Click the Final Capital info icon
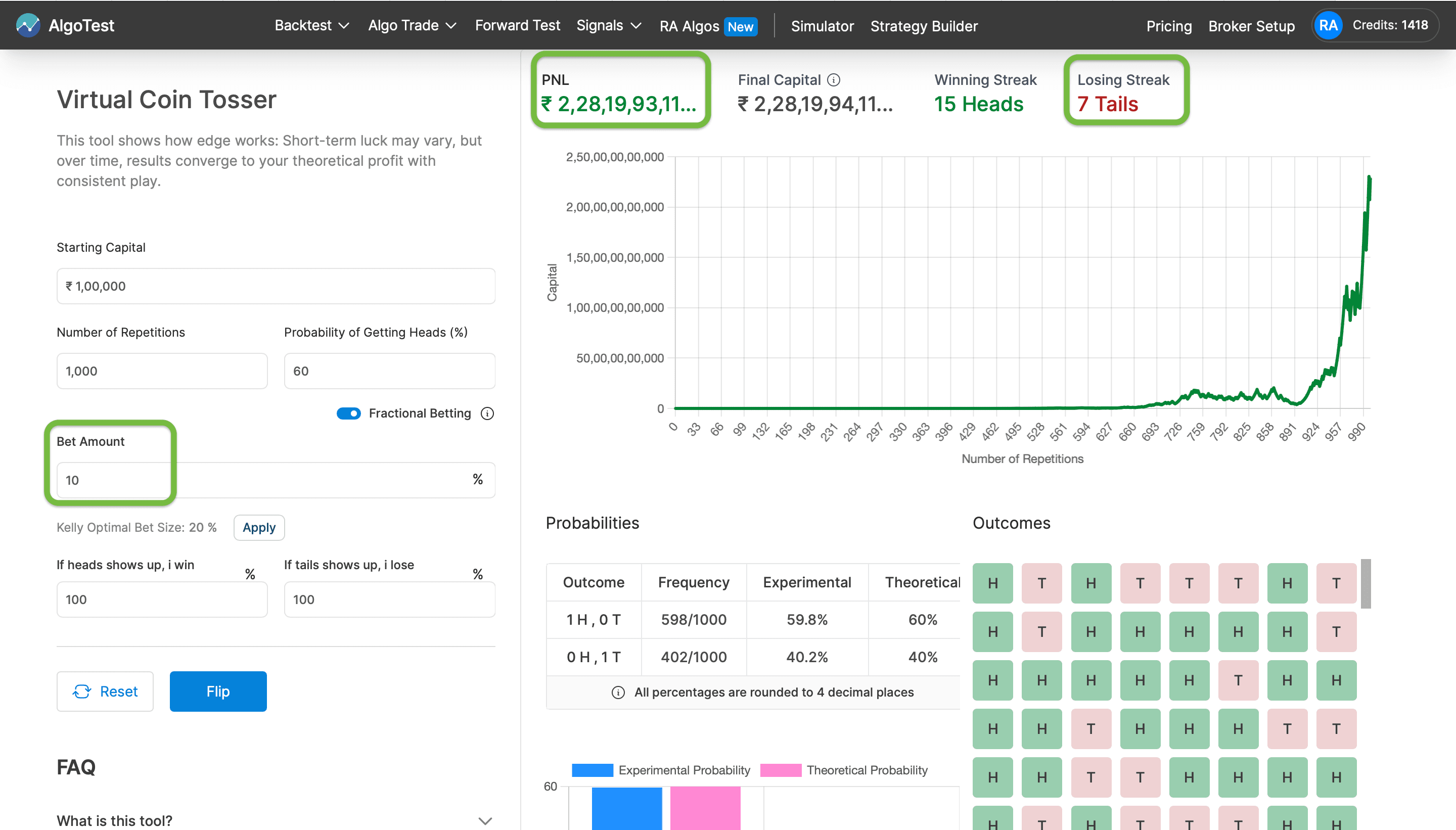The width and height of the screenshot is (1456, 830). pyautogui.click(x=834, y=80)
